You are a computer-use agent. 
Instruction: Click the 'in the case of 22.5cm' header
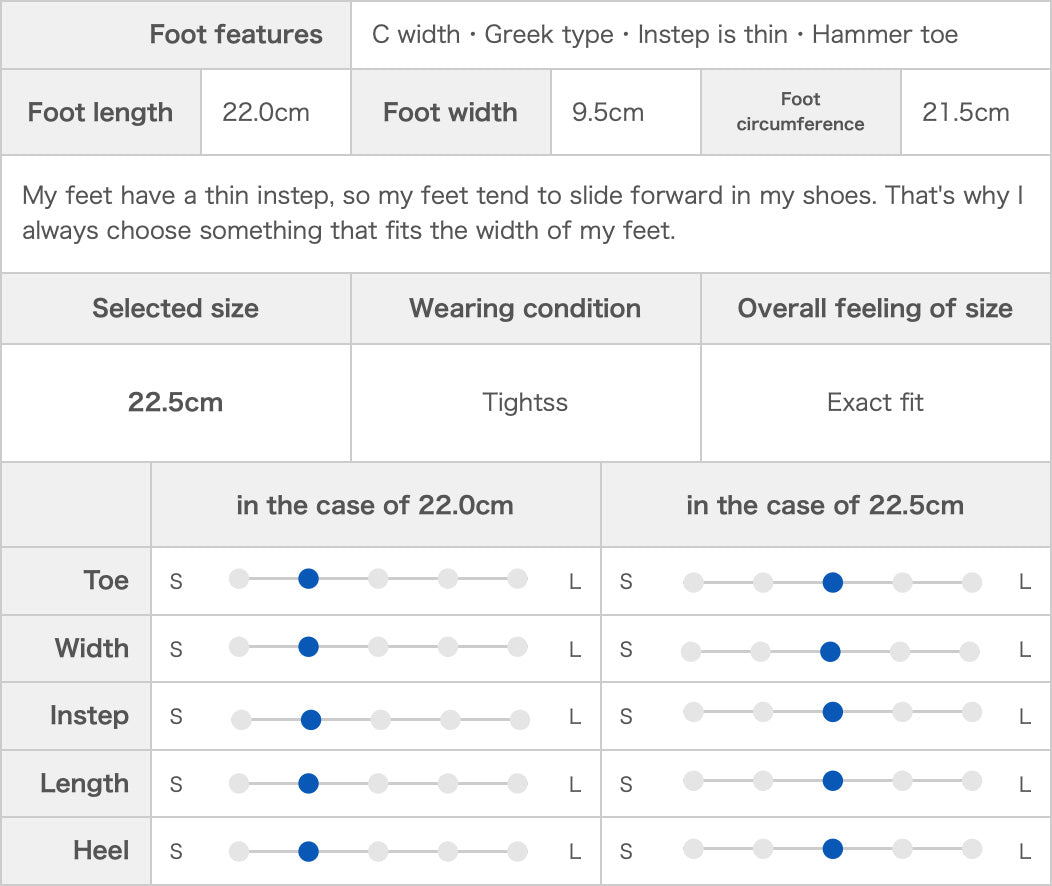pyautogui.click(x=825, y=504)
